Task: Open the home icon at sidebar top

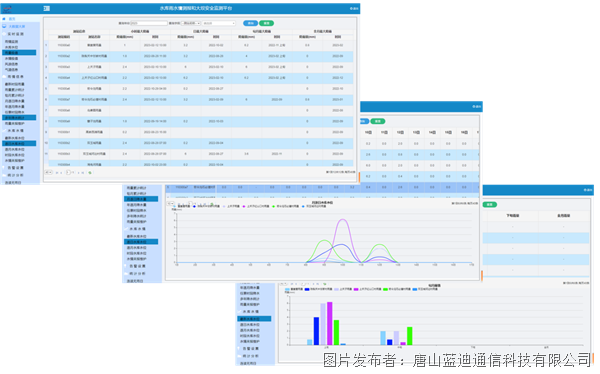Action: (x=4, y=18)
